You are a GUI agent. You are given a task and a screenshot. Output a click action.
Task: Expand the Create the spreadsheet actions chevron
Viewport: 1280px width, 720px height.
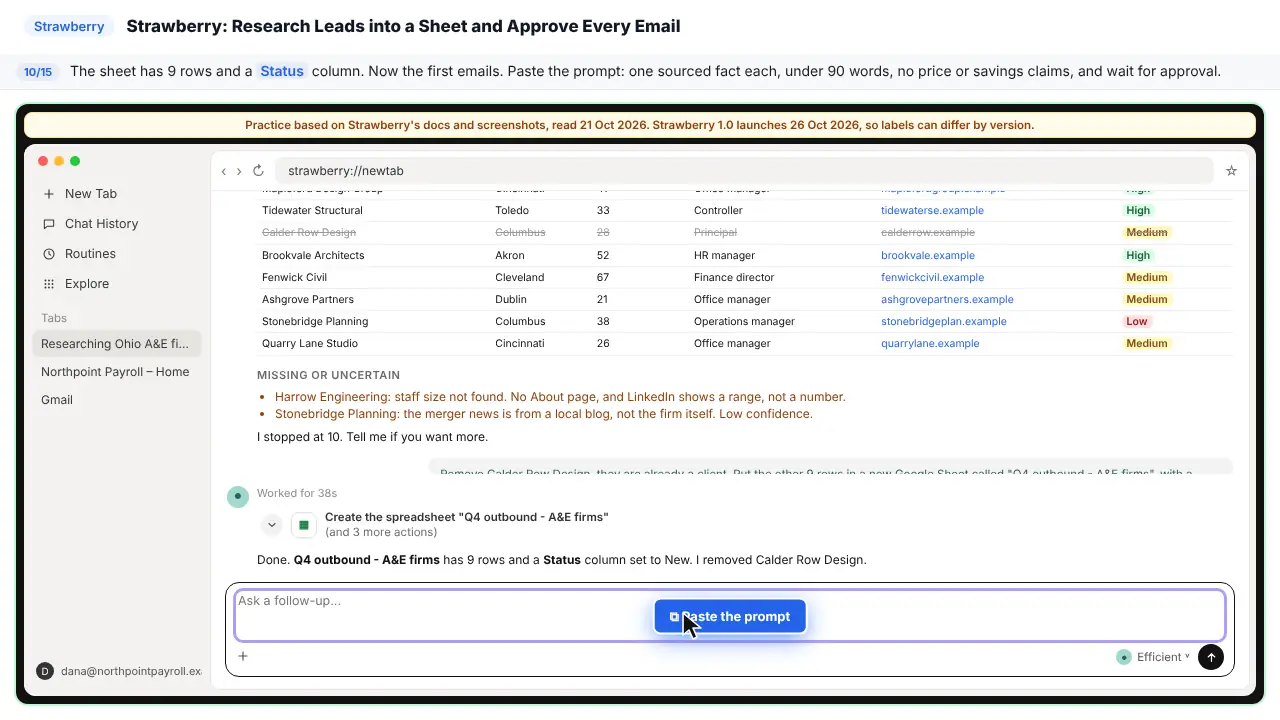tap(271, 525)
